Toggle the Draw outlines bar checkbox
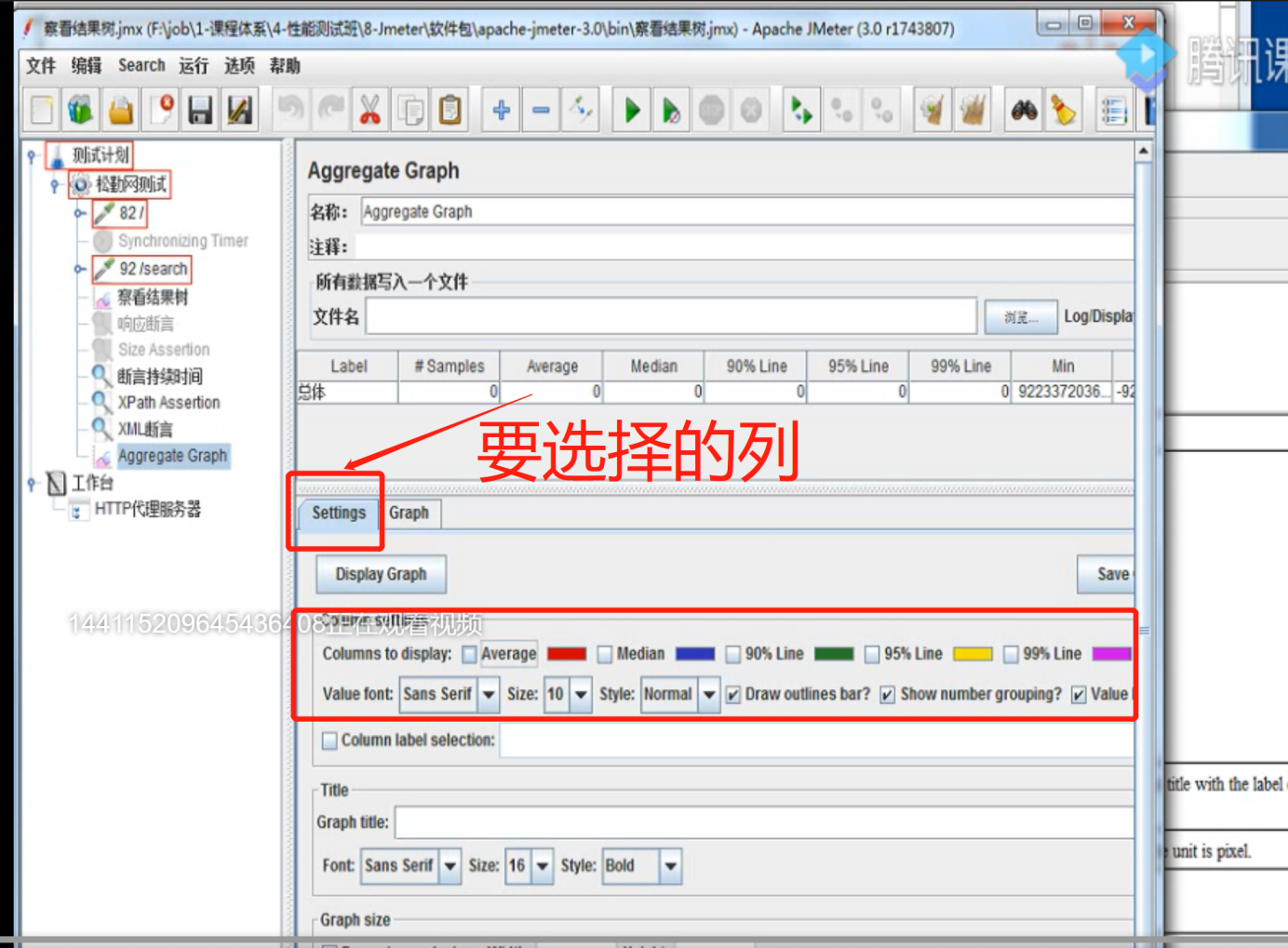Viewport: 1288px width, 948px height. click(x=733, y=695)
